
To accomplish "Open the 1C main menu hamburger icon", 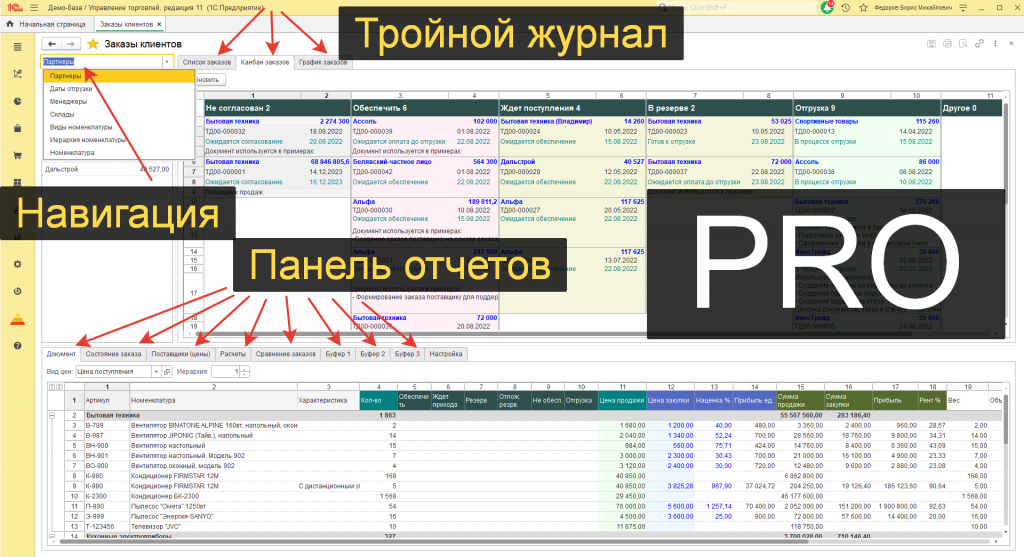I will coord(34,8).
